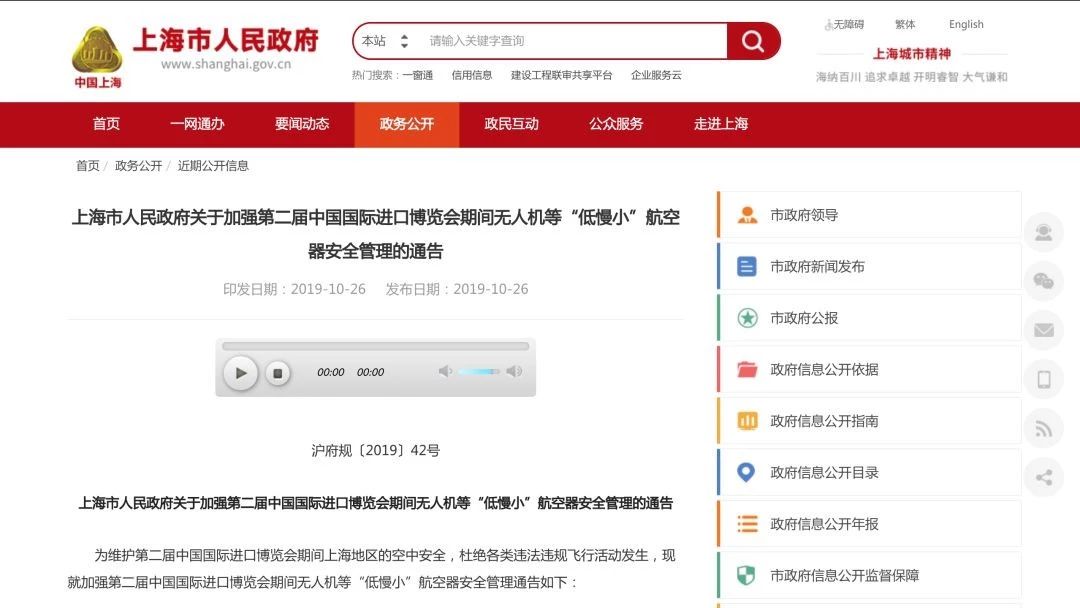Open 政府信息公开指南 sidebar entry
This screenshot has height=608, width=1080.
click(869, 421)
